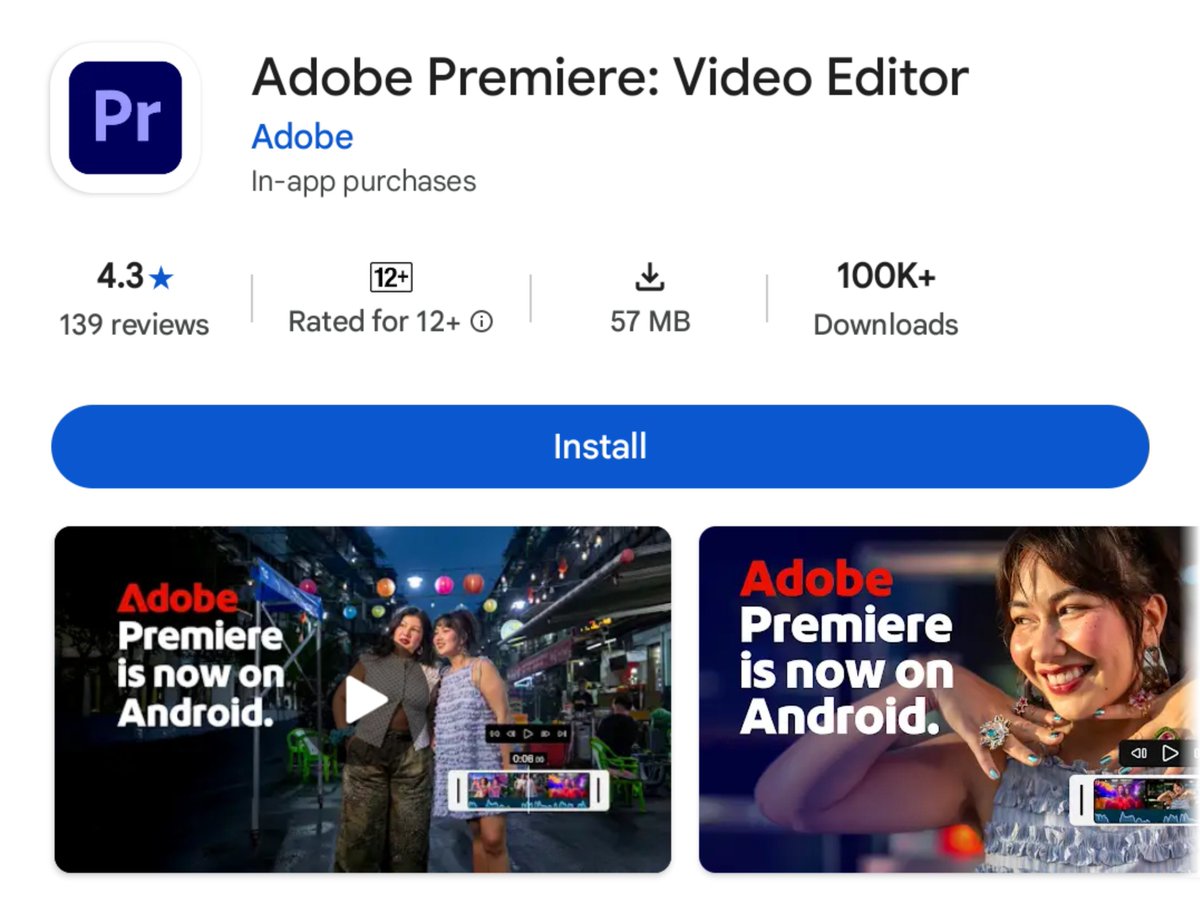Click the download size icon above 57 MB

click(650, 277)
